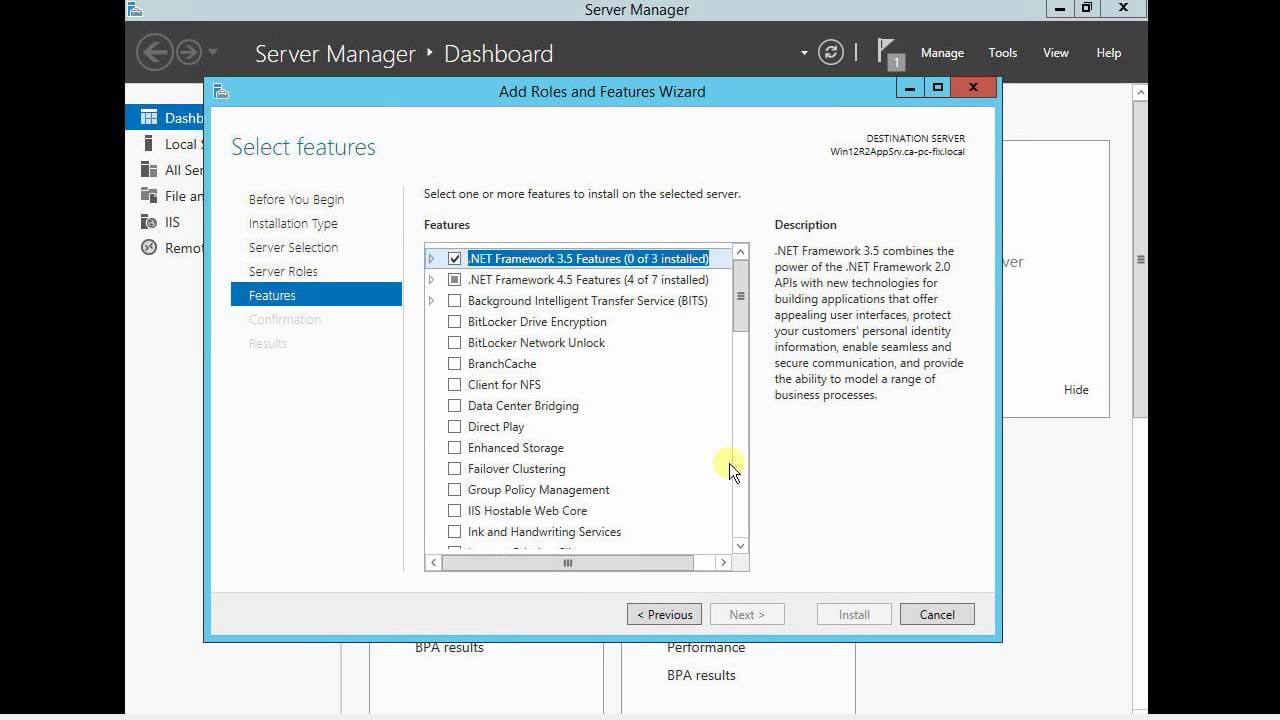Check the Enhanced Storage checkbox
1280x720 pixels.
(x=455, y=447)
